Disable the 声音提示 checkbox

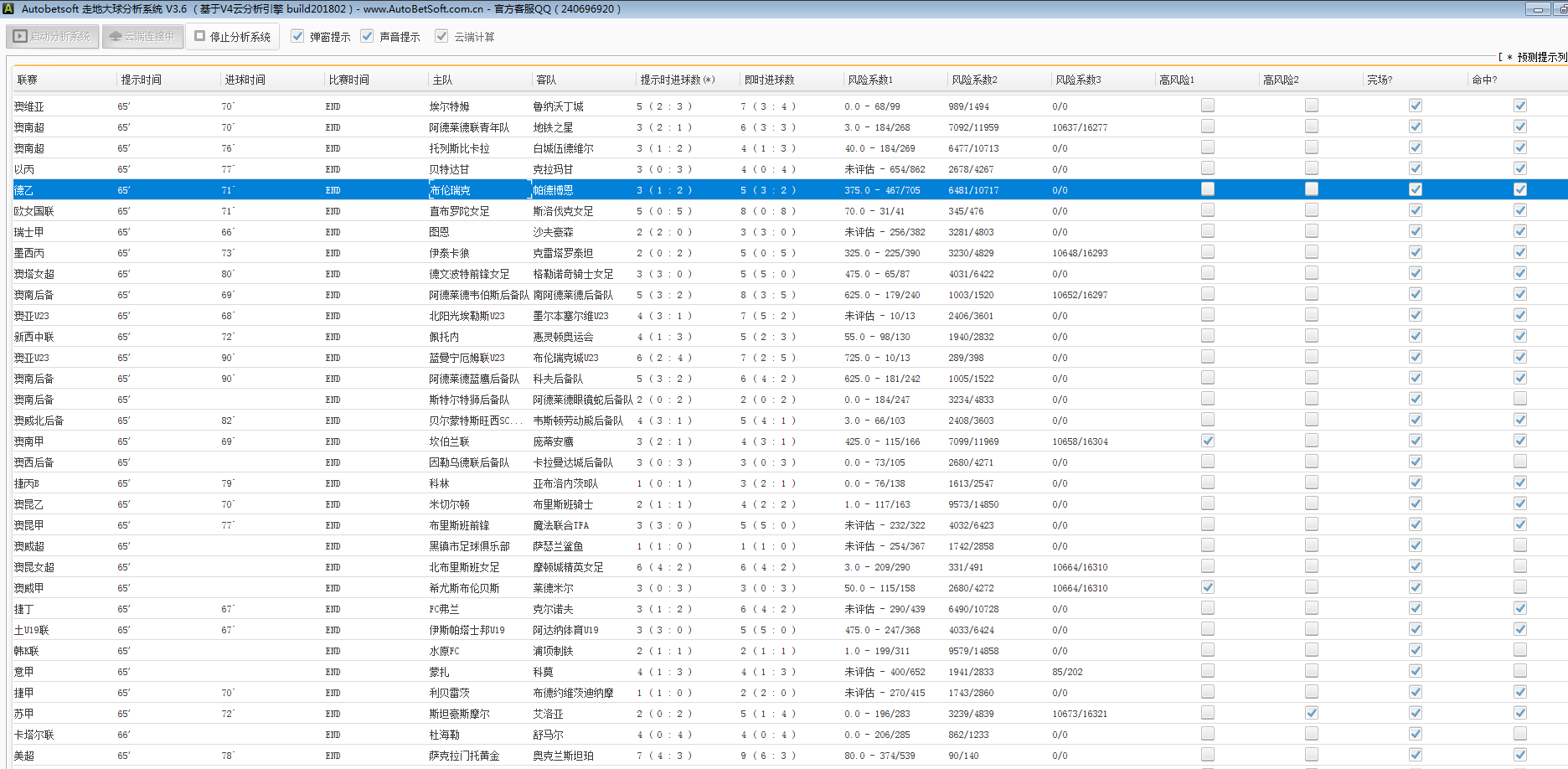pyautogui.click(x=367, y=37)
